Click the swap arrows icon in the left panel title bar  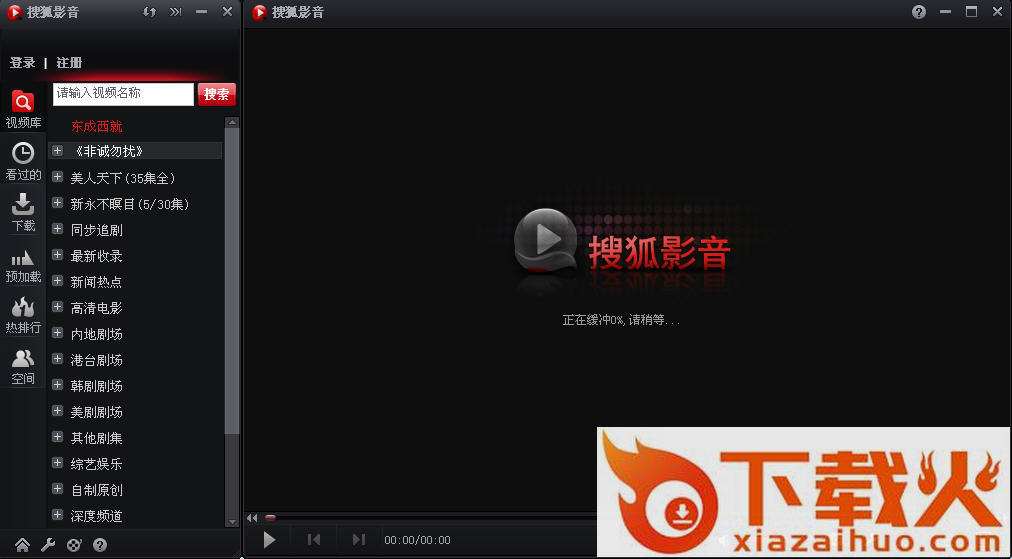150,12
